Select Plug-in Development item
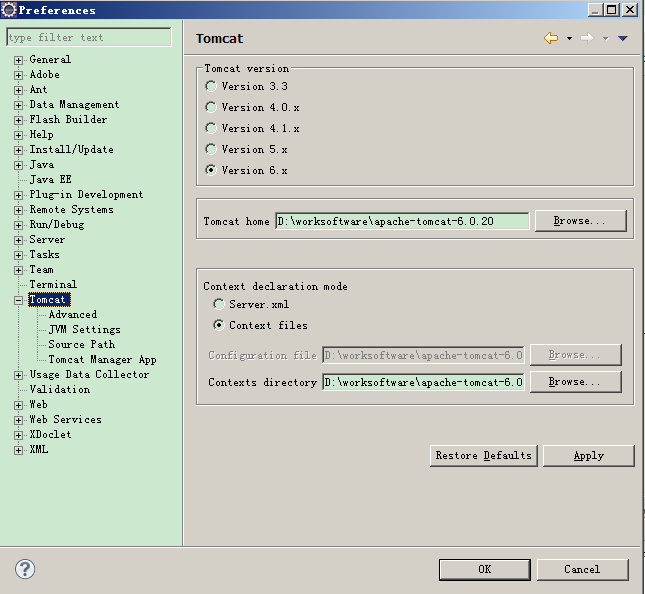Image resolution: width=645 pixels, height=594 pixels. click(x=86, y=195)
